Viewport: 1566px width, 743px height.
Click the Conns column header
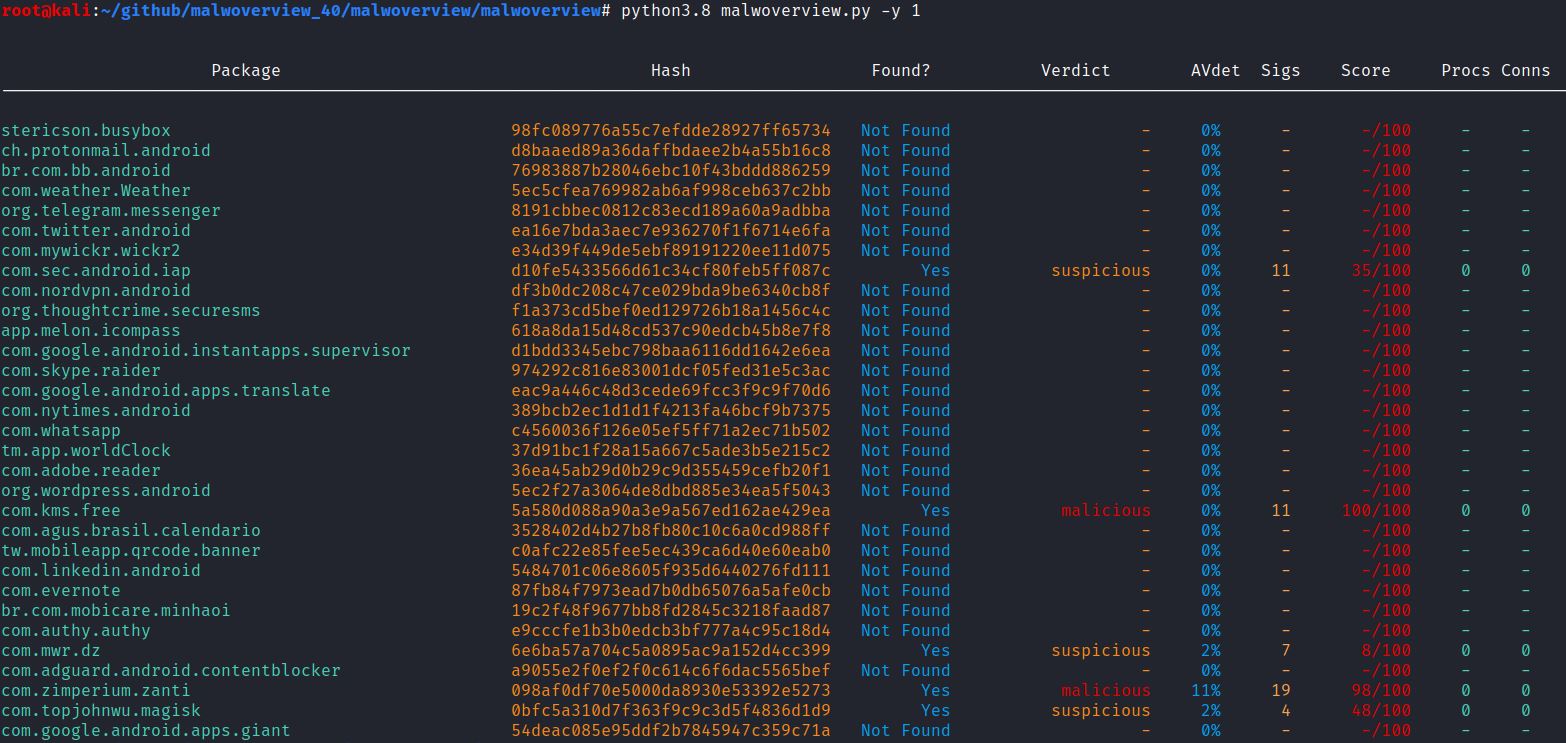[x=1526, y=70]
